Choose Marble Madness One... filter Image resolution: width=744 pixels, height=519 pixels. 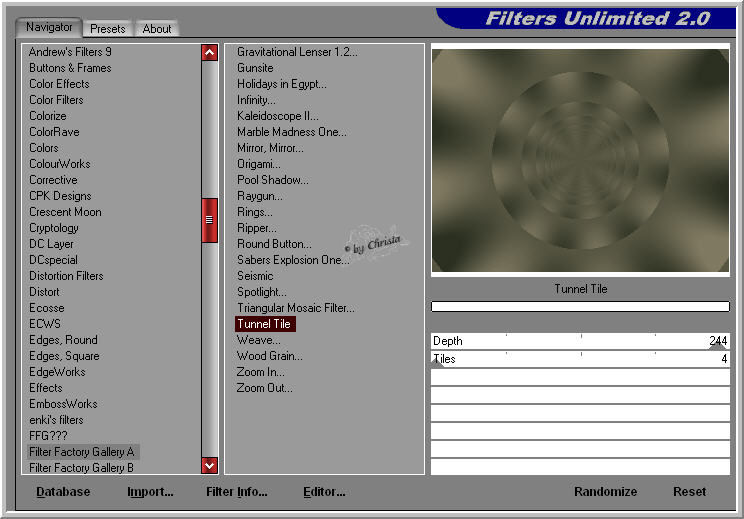coord(291,132)
